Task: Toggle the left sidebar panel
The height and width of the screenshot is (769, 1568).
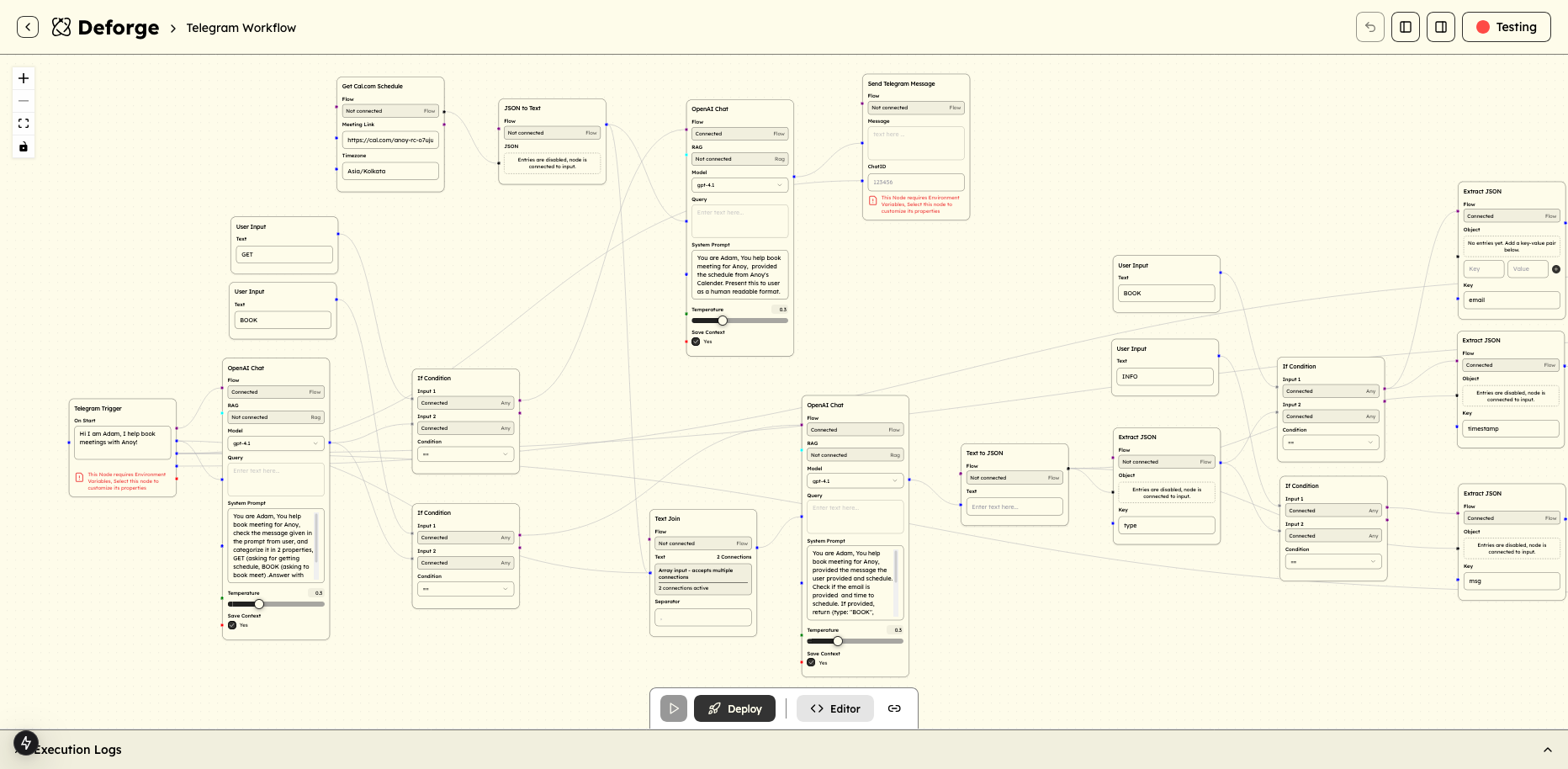Action: [x=1406, y=27]
